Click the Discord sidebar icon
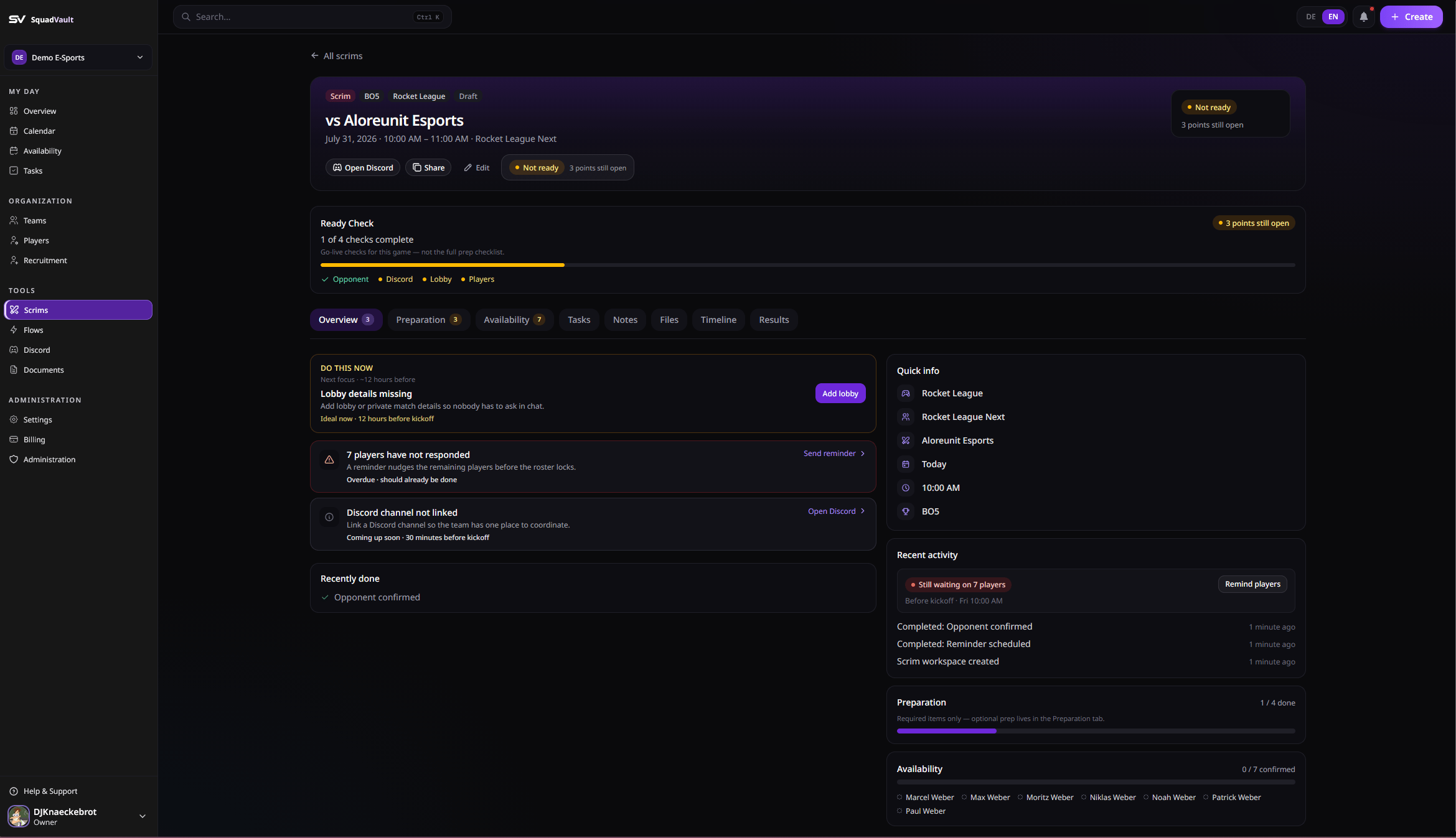 click(14, 350)
